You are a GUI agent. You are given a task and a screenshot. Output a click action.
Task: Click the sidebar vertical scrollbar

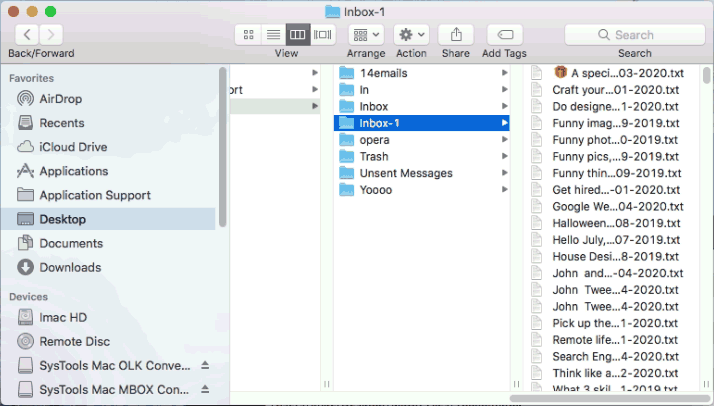222,147
